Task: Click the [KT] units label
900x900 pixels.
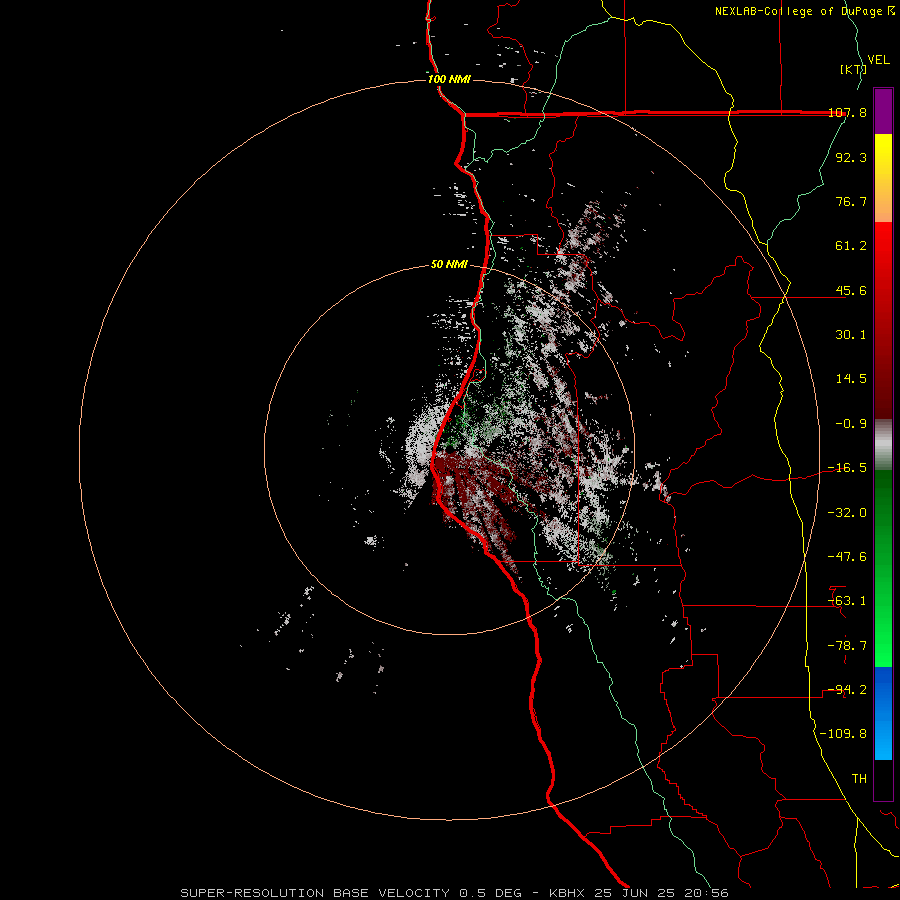Action: click(853, 69)
